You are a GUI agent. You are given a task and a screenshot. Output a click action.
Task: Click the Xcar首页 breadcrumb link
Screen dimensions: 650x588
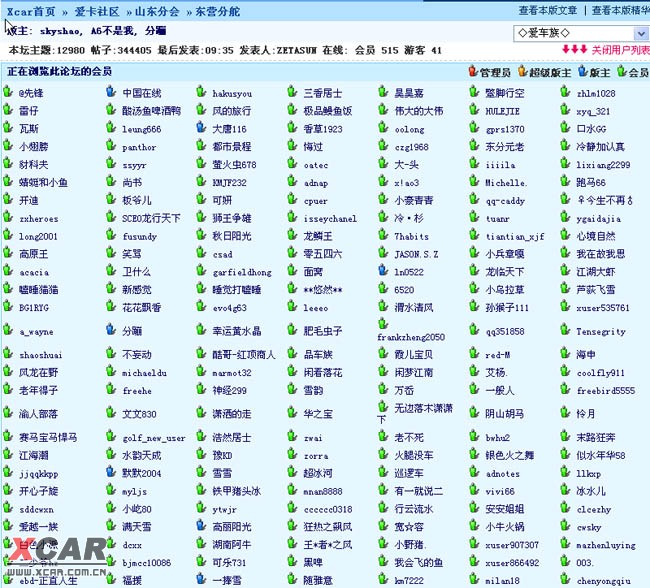click(x=31, y=12)
